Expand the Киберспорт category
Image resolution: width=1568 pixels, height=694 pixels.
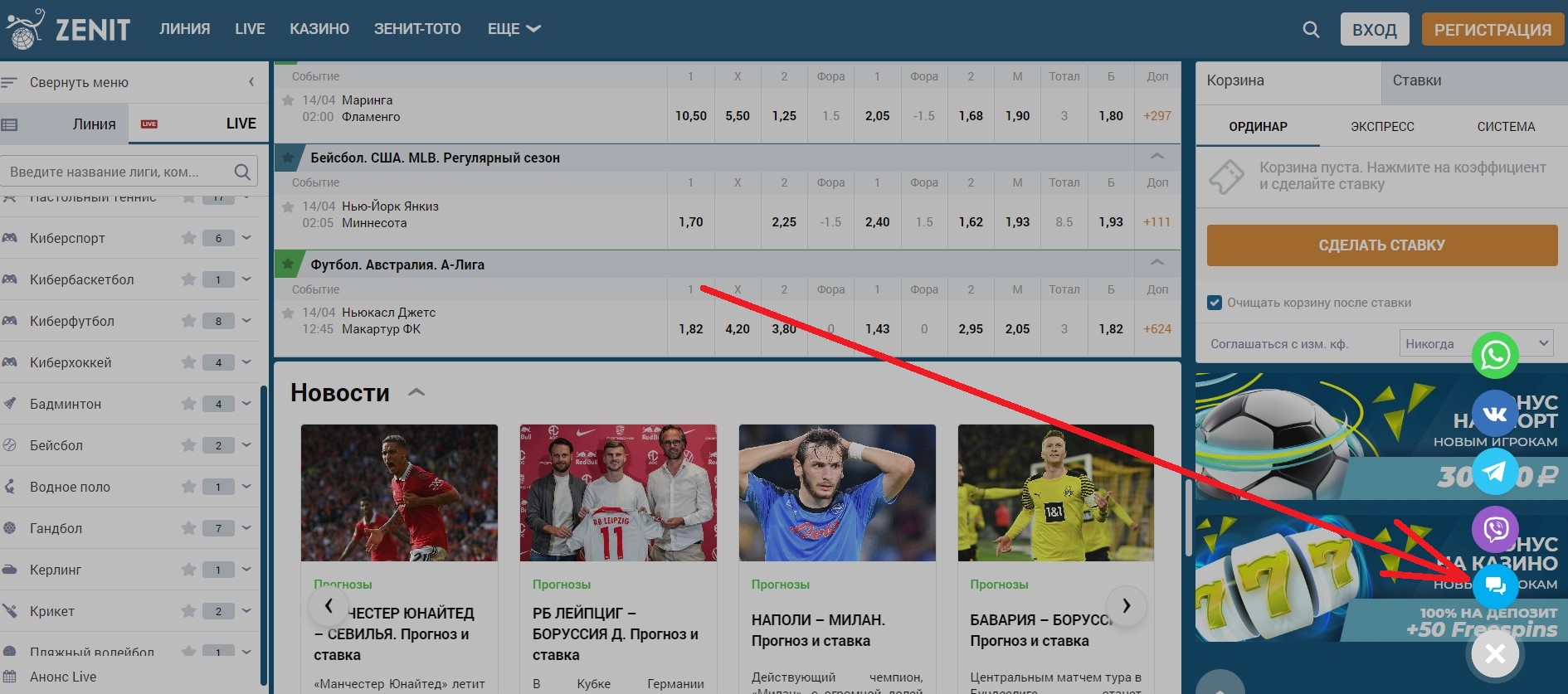(x=246, y=238)
